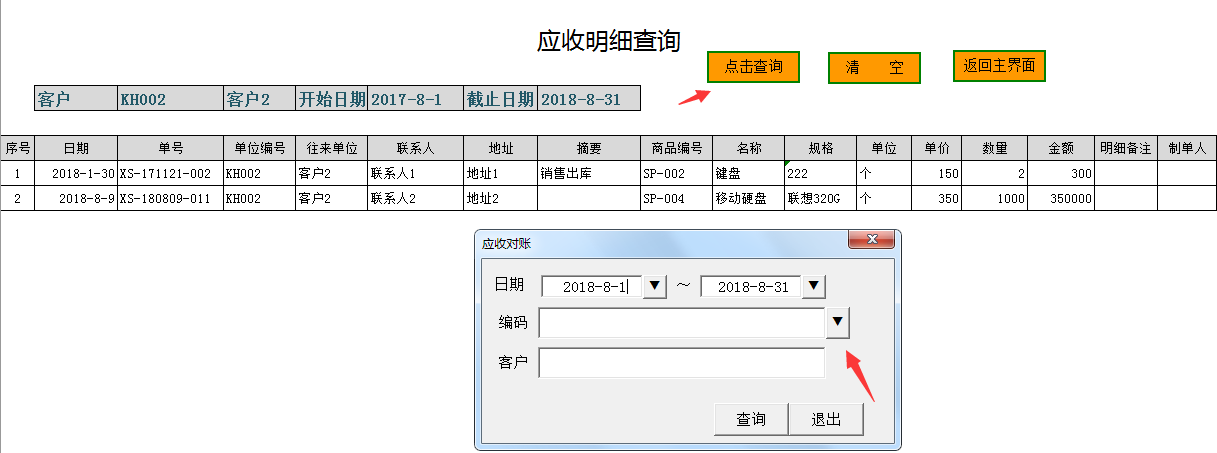Image resolution: width=1217 pixels, height=453 pixels.
Task: Click the 地址 column header
Action: pyautogui.click(x=500, y=148)
